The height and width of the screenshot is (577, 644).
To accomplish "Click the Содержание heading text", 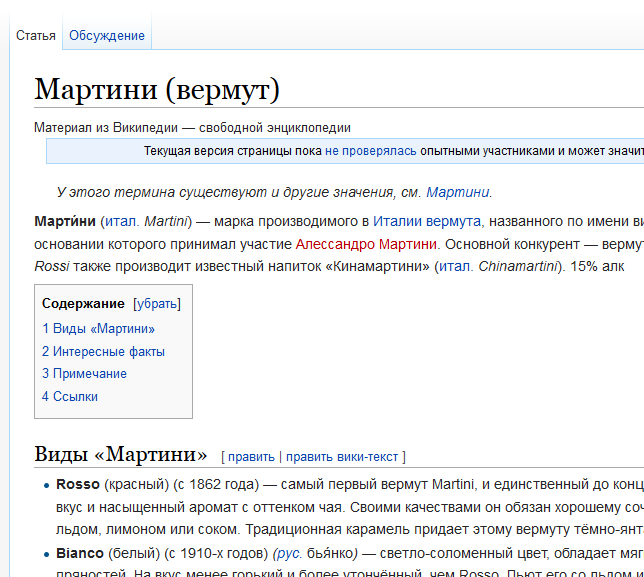I will 83,303.
